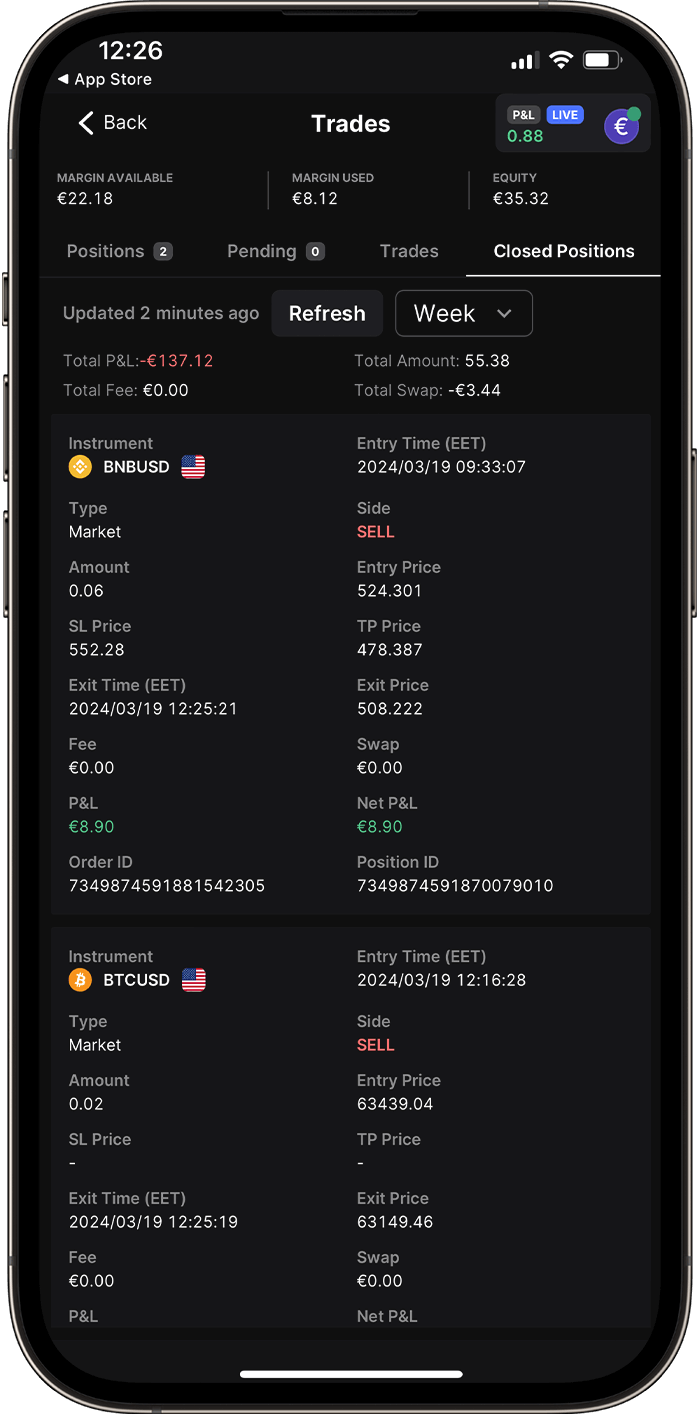Tap the Wi-Fi status icon
Screen dimensions: 700x1414
coord(561,61)
